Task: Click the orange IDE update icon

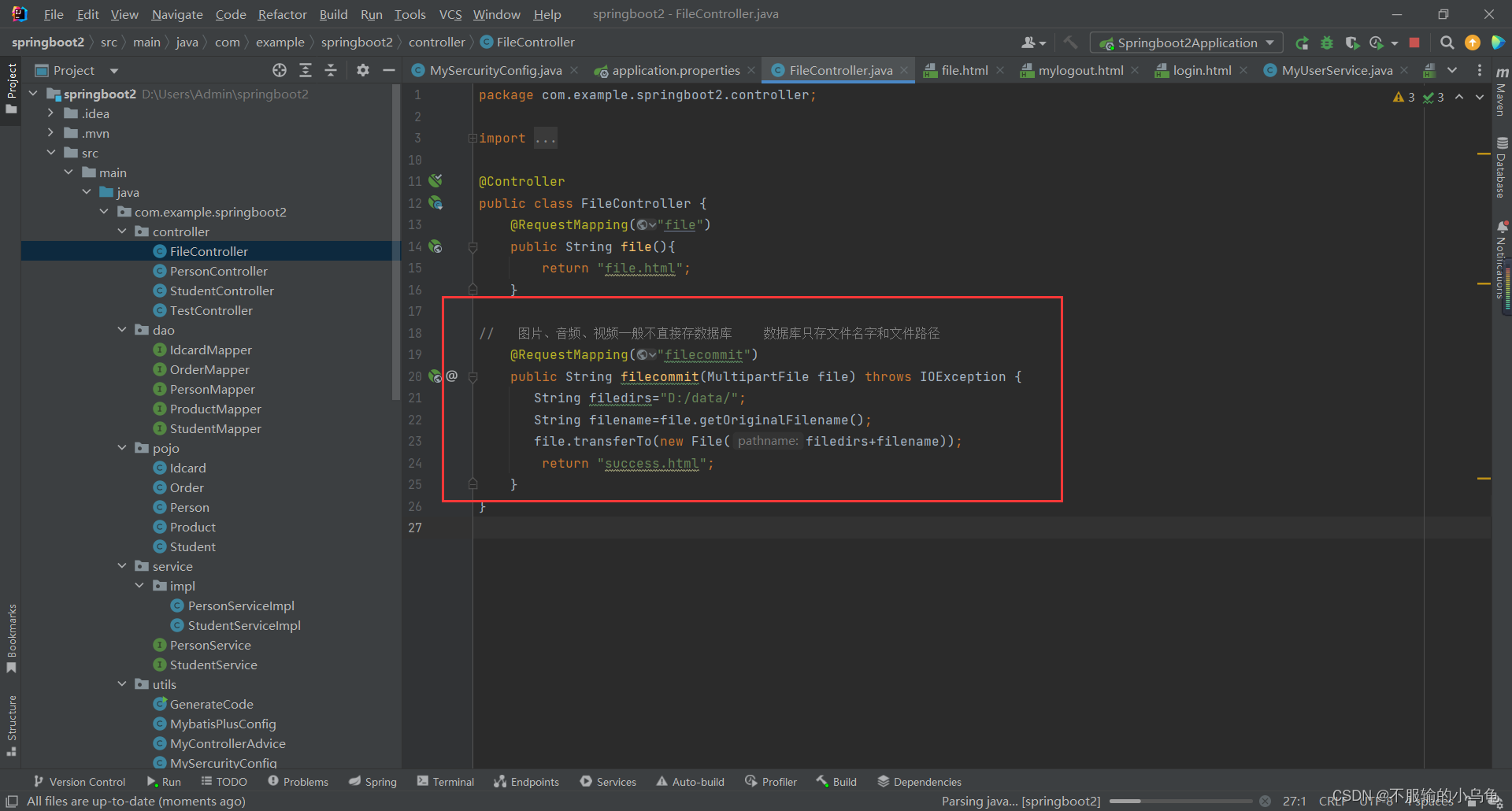Action: coord(1472,43)
